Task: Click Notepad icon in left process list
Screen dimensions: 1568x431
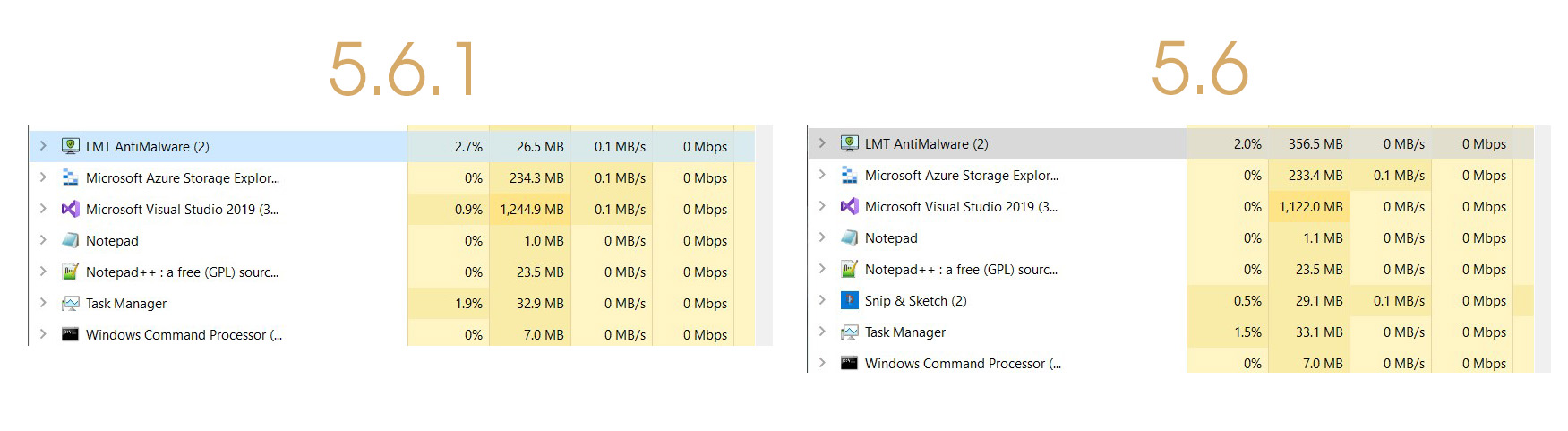Action: 70,240
